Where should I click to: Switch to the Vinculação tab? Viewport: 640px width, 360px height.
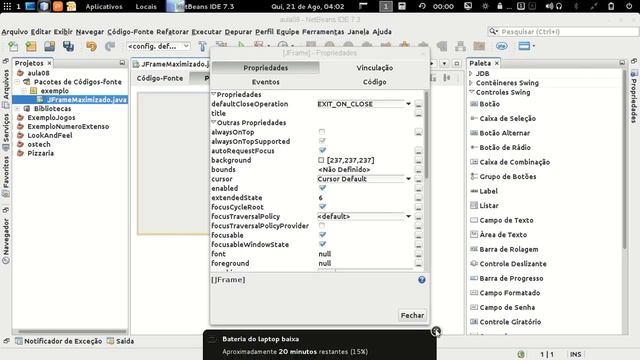point(374,68)
